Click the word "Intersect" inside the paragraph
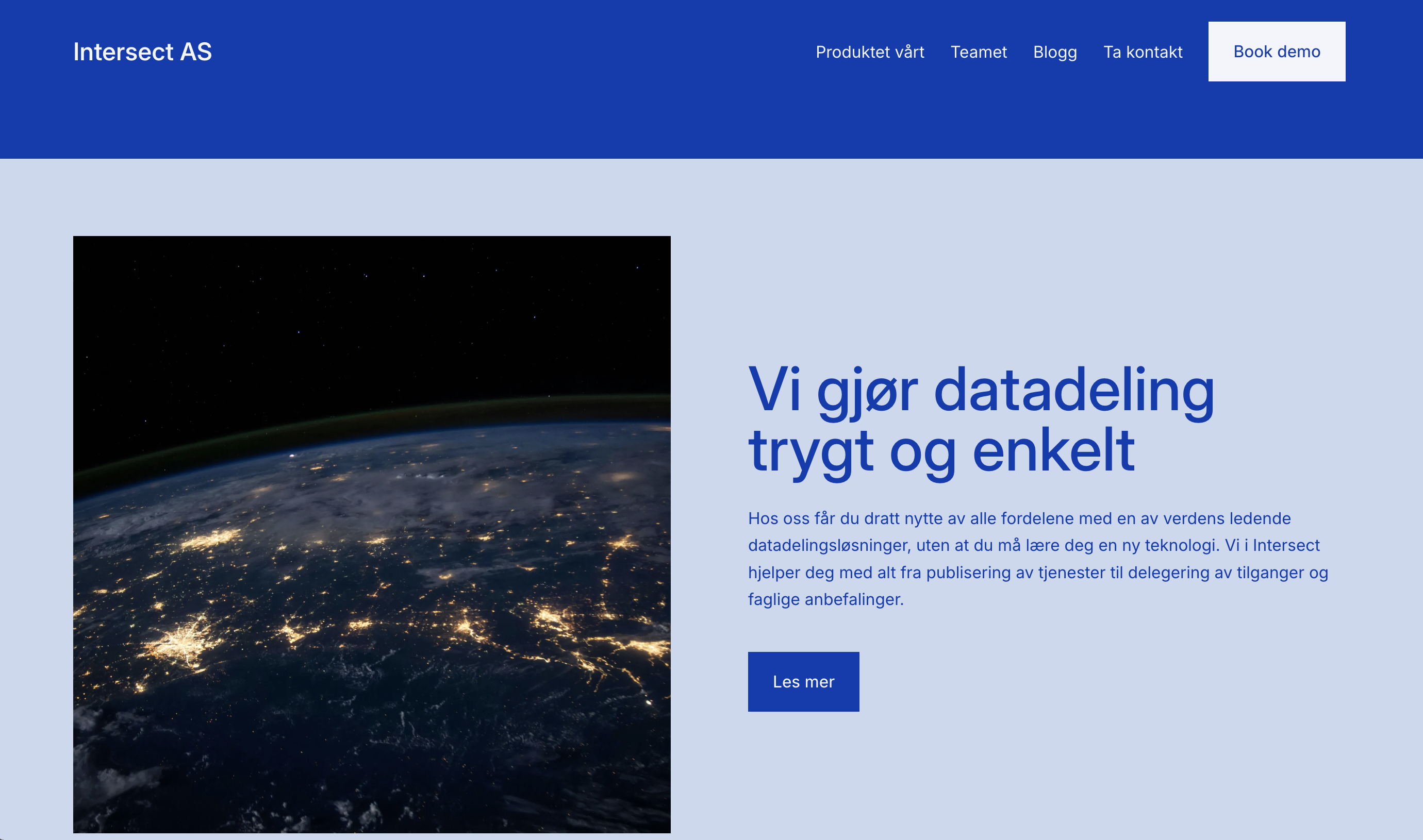This screenshot has height=840, width=1423. point(1286,545)
